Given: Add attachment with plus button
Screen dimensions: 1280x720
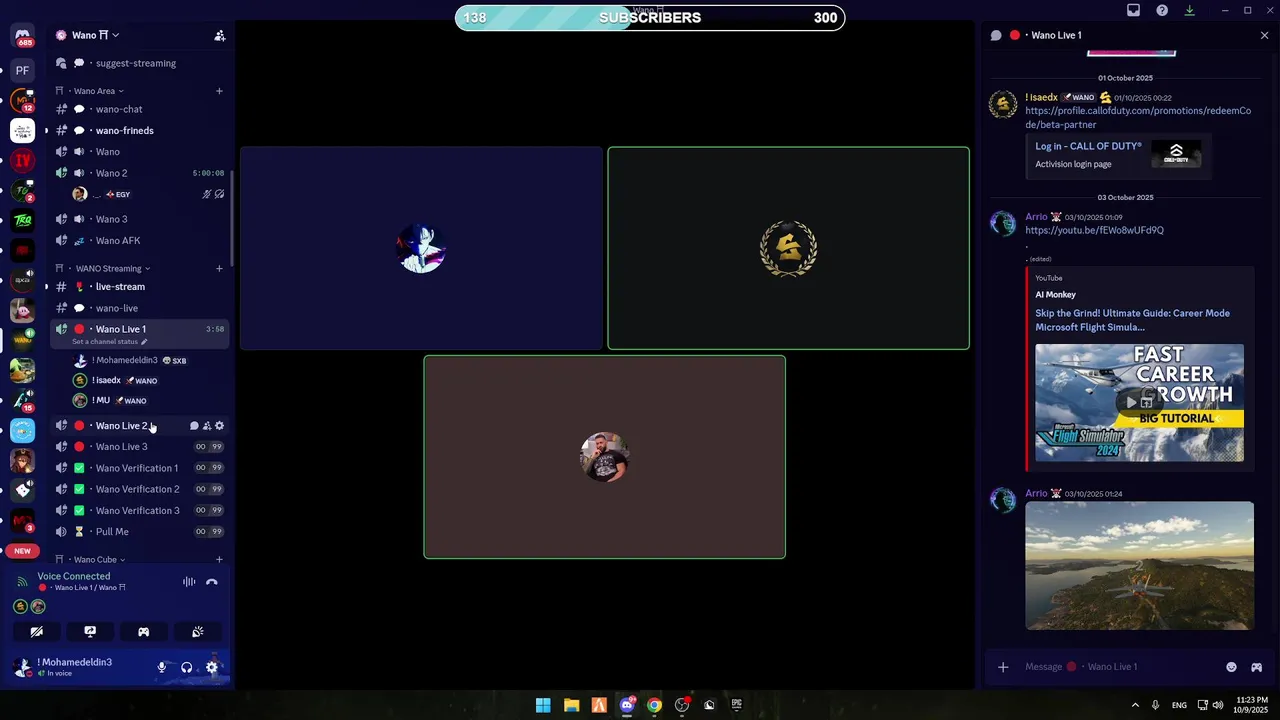Looking at the screenshot, I should (1003, 667).
